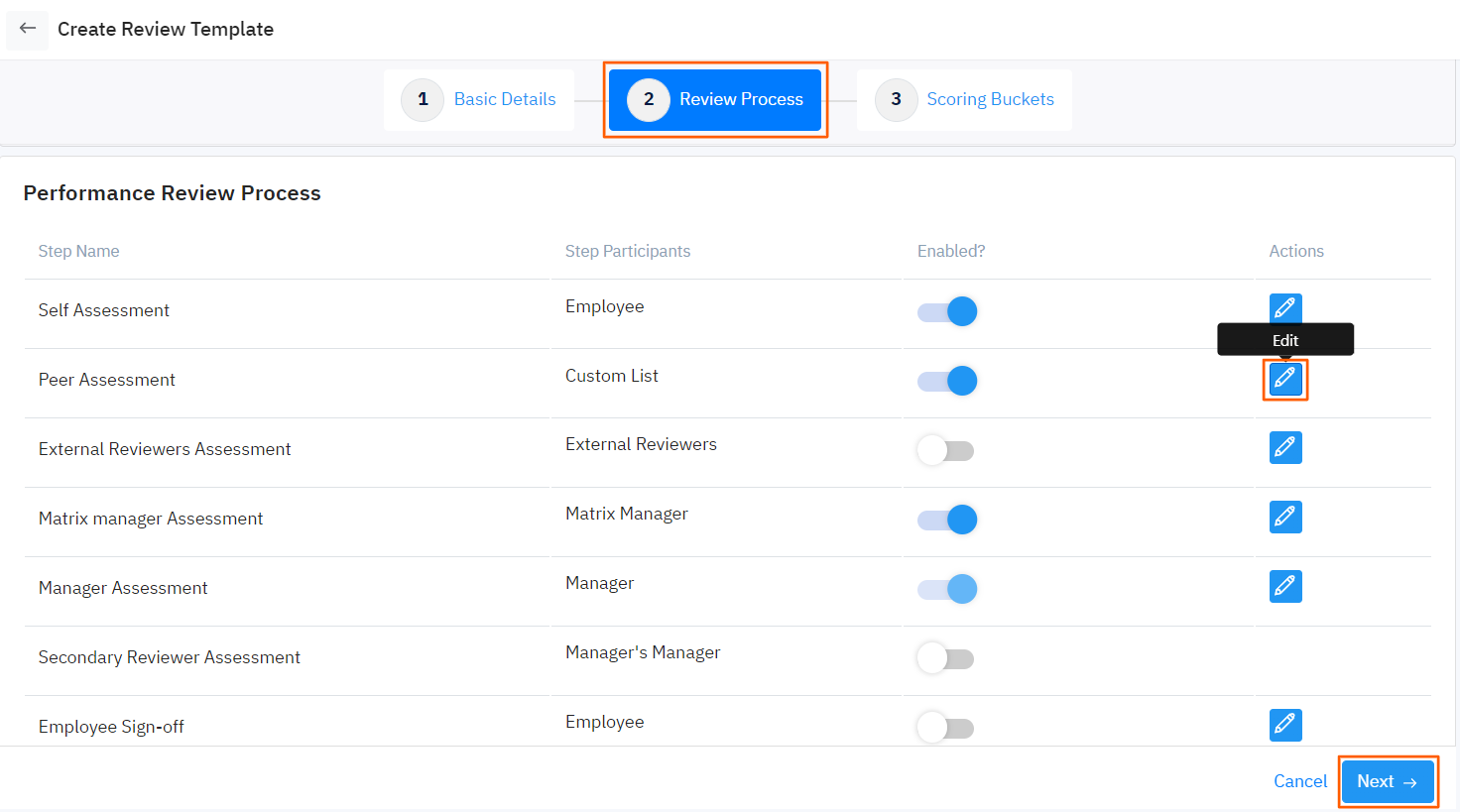The height and width of the screenshot is (812, 1460).
Task: Turn on the Employee Sign-off step
Action: (x=945, y=727)
